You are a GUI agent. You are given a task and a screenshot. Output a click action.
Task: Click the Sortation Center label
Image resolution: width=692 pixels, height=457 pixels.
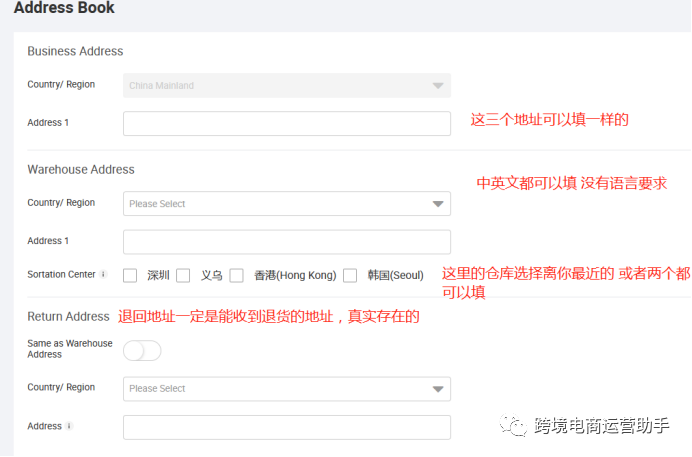[x=61, y=274]
